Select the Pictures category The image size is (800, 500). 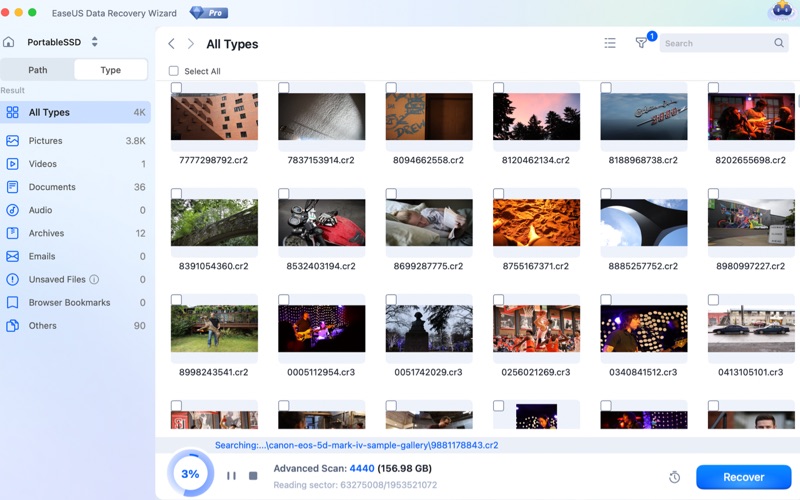76,141
